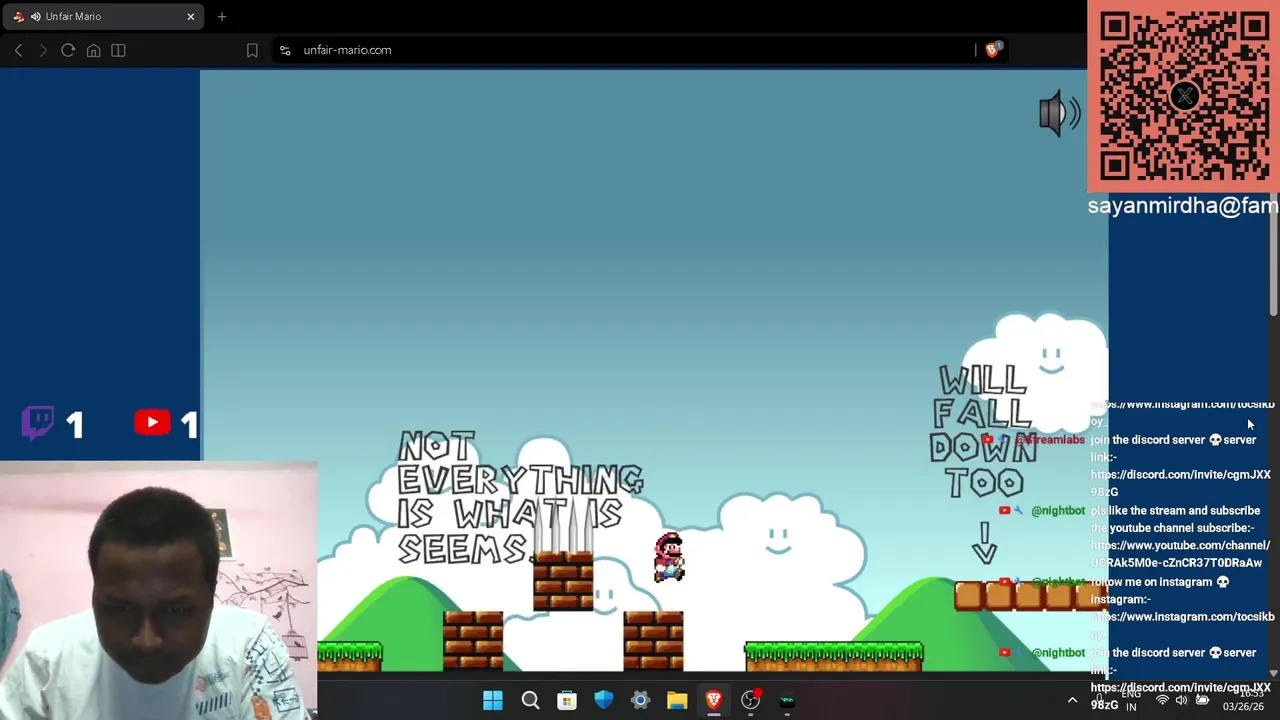The image size is (1280, 720).
Task: Close the Unfair Mario tab
Action: [x=190, y=16]
